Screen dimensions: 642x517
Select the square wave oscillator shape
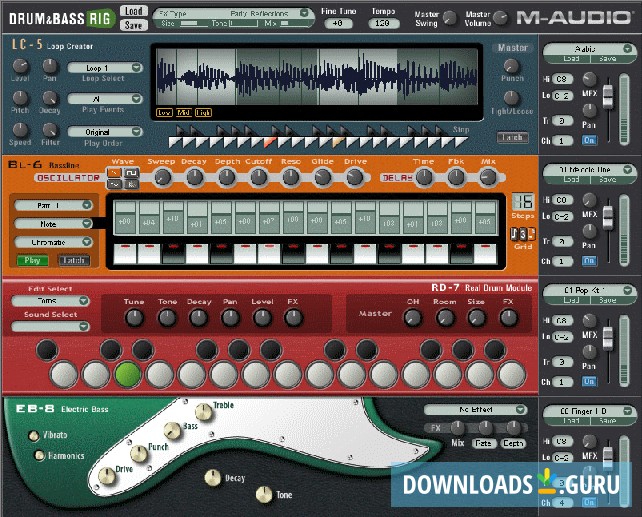(131, 173)
